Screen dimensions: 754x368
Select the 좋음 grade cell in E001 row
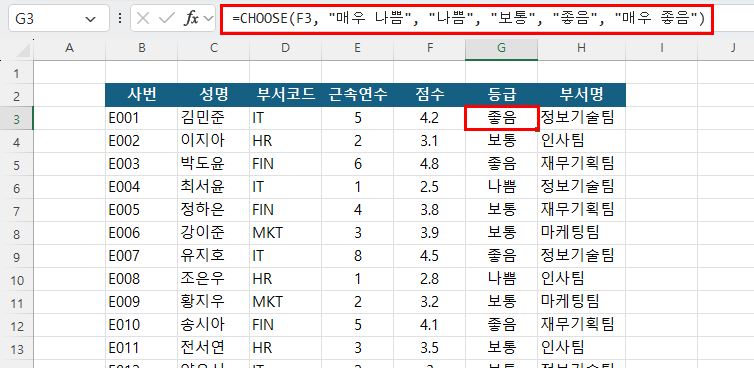point(502,118)
